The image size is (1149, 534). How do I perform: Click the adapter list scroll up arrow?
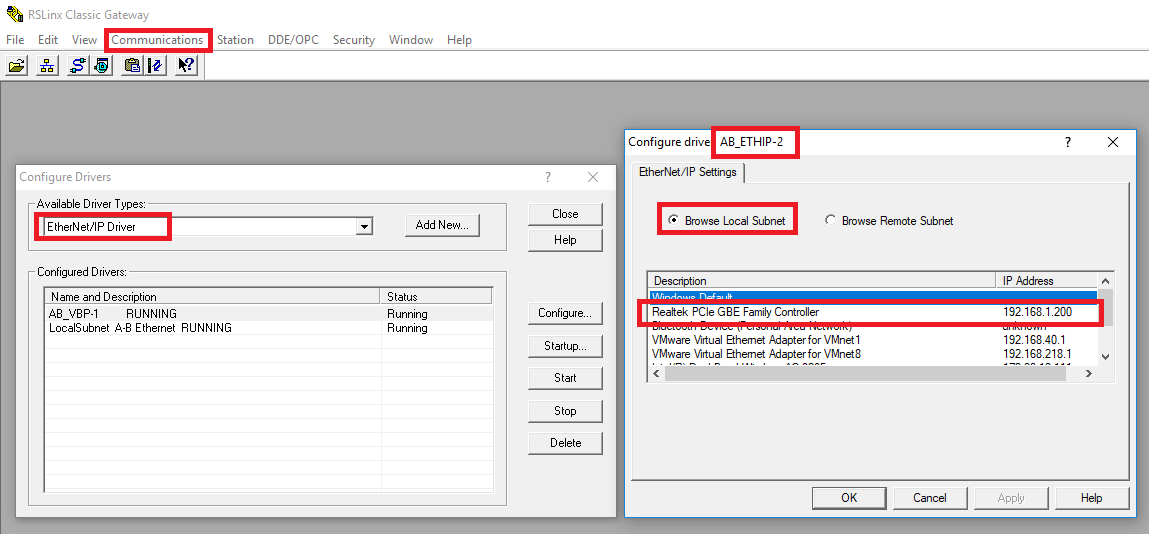click(1106, 281)
